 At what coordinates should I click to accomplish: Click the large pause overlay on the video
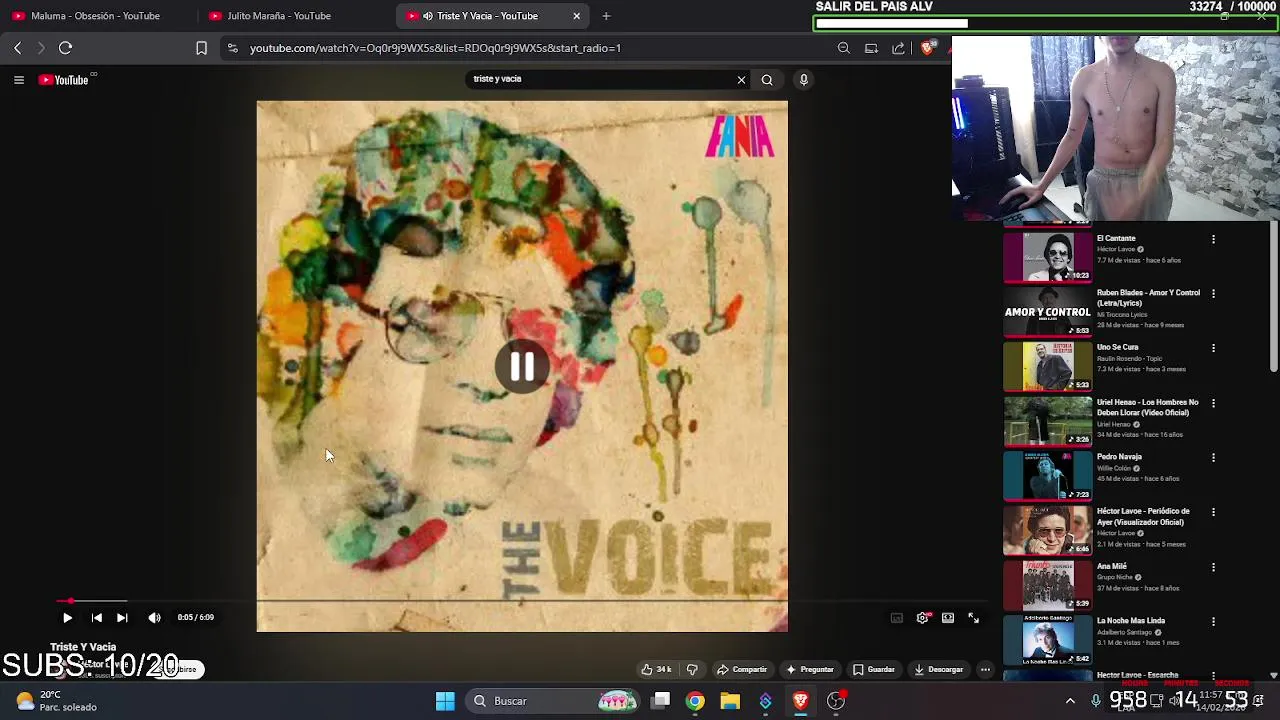pyautogui.click(x=522, y=367)
